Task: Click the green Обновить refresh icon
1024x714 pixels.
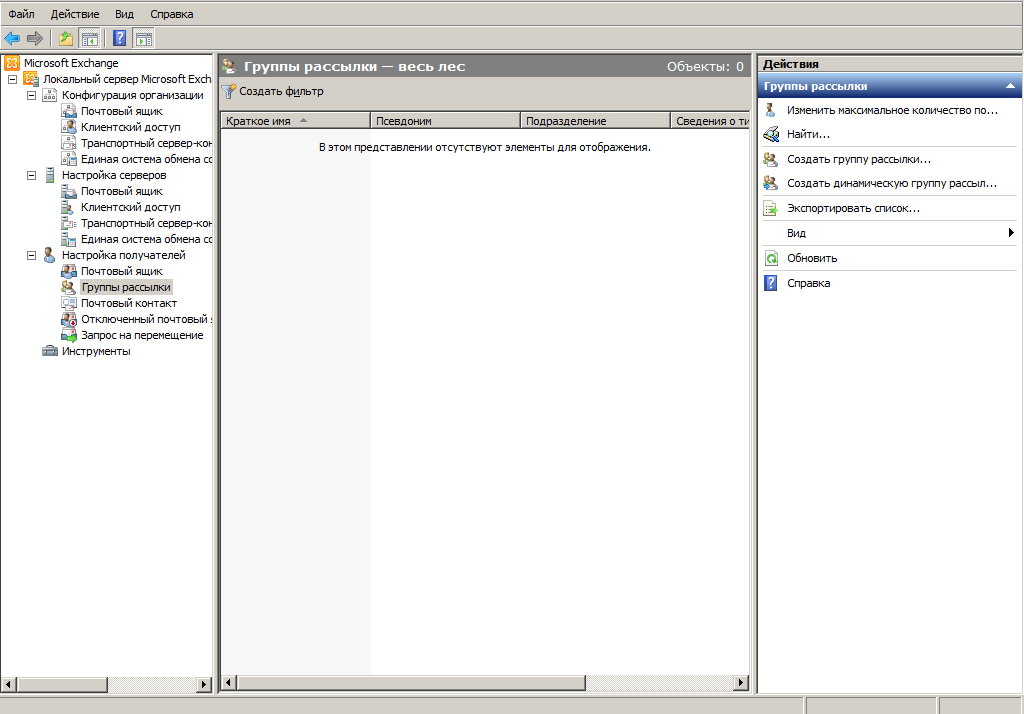Action: 771,258
